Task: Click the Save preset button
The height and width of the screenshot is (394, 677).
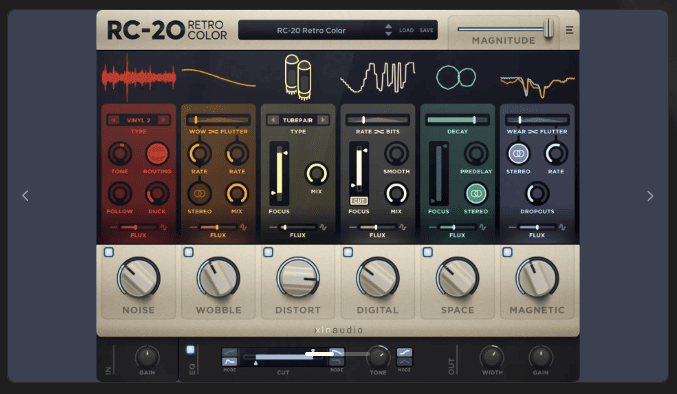Action: click(x=427, y=30)
